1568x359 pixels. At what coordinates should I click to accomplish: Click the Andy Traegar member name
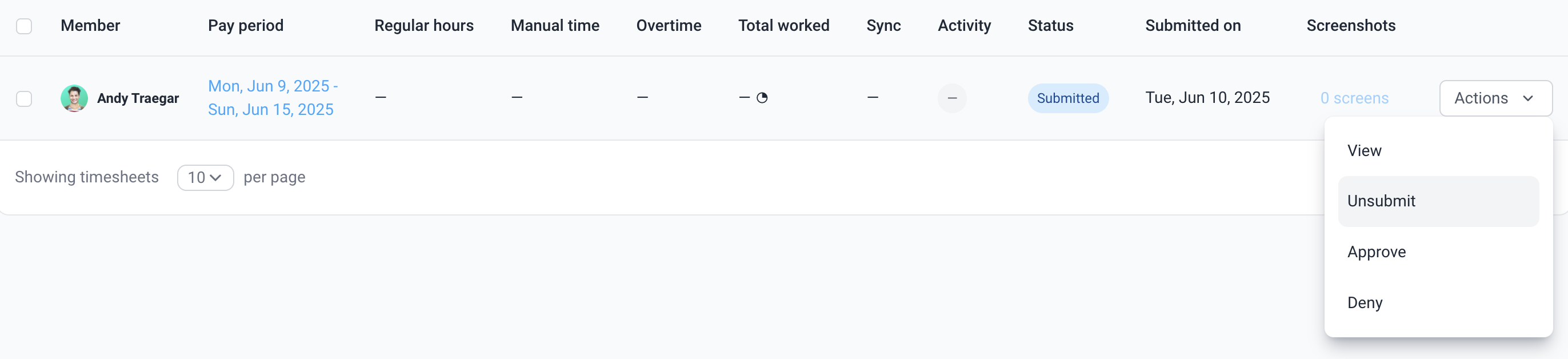(138, 98)
